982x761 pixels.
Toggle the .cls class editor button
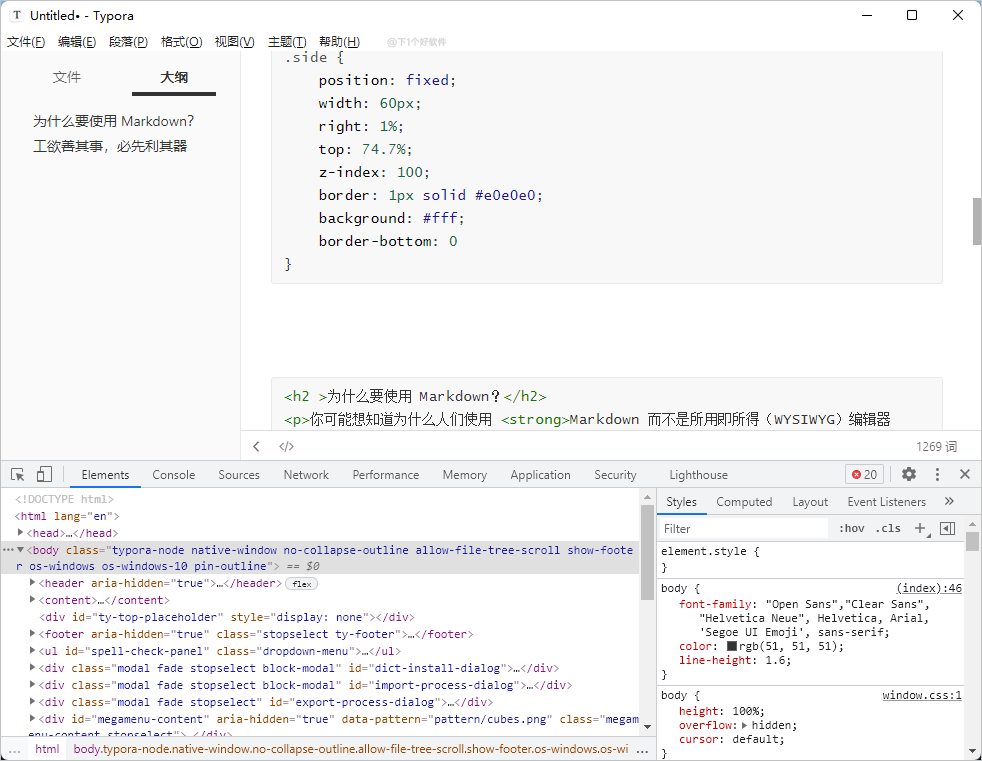[888, 528]
